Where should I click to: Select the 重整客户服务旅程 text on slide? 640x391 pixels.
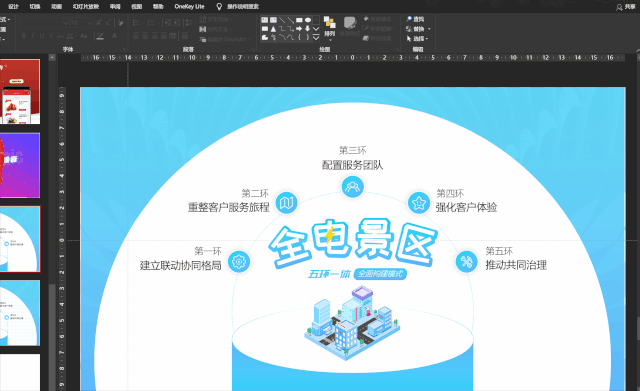coord(229,207)
